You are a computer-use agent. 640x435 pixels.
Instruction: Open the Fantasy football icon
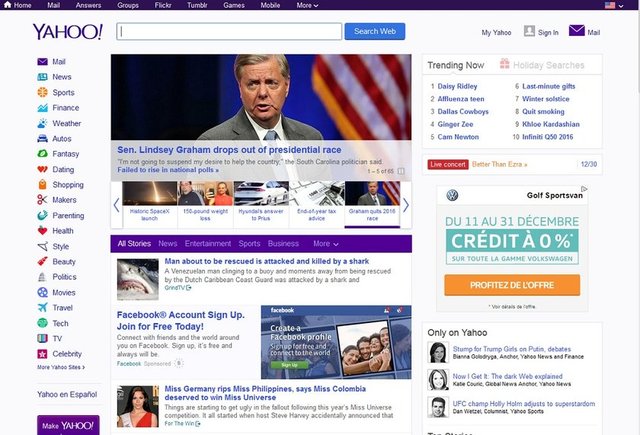point(42,154)
